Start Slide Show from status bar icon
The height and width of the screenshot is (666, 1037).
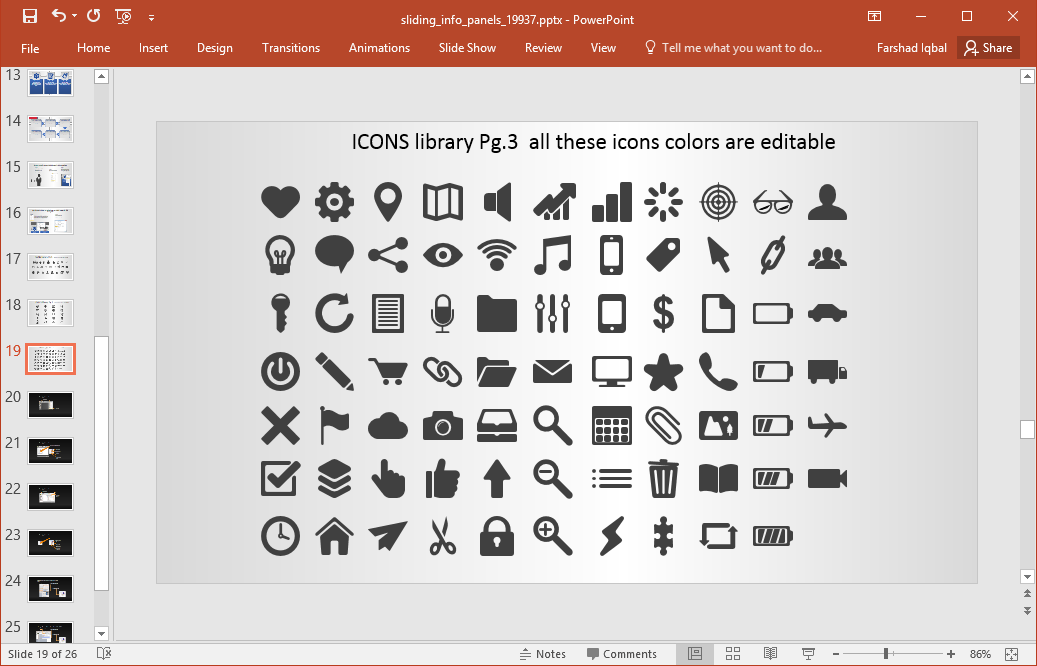[807, 653]
